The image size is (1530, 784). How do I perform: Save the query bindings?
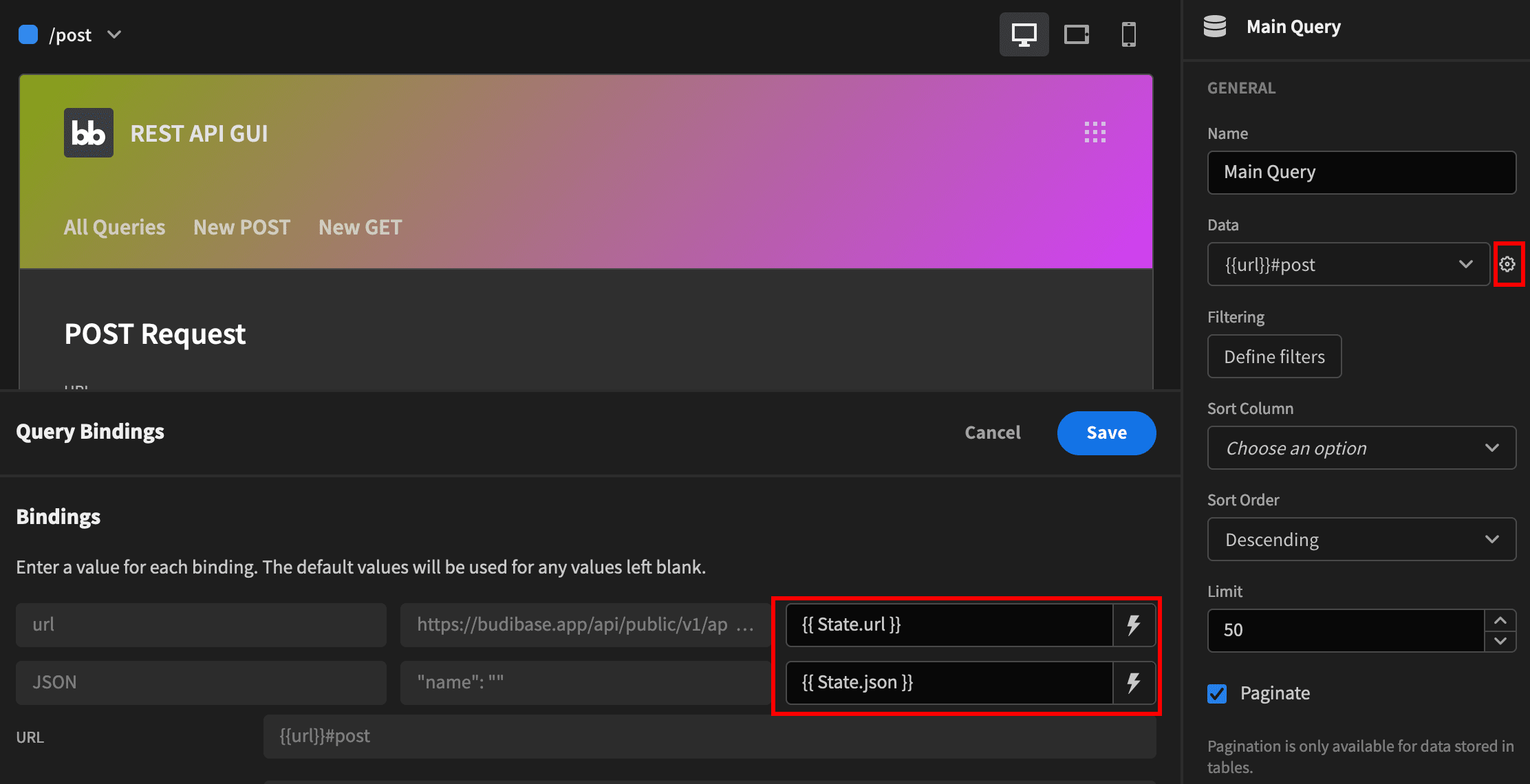(x=1106, y=433)
